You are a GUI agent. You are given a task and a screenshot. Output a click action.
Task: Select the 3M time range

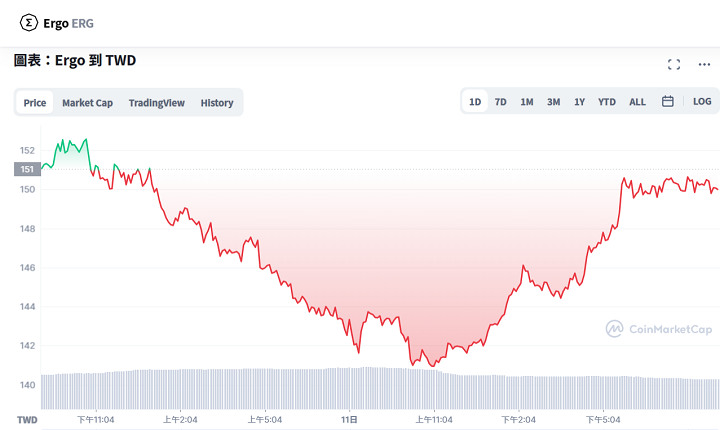click(553, 102)
